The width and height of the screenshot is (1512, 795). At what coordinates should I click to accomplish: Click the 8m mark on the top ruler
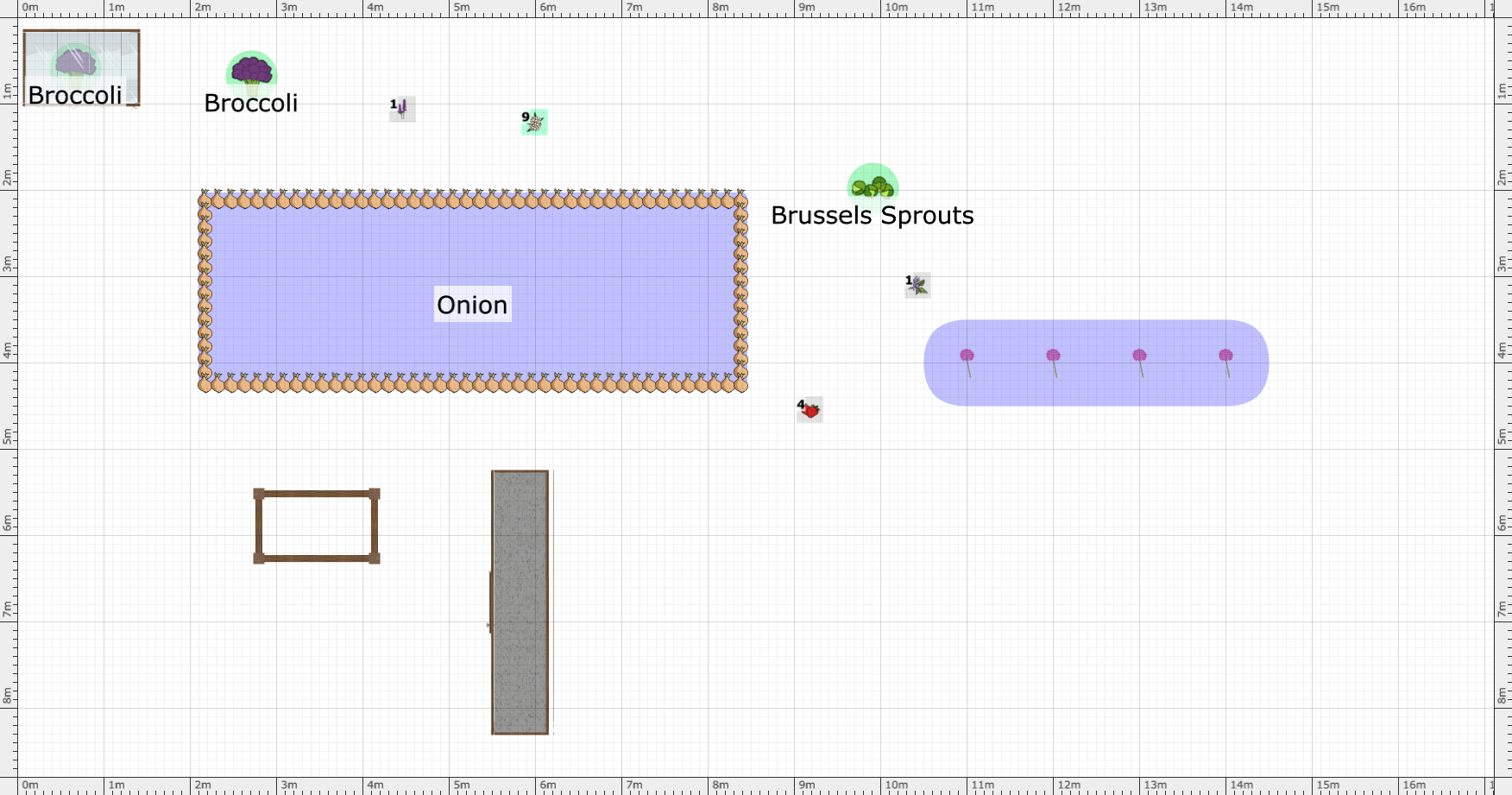tap(719, 7)
